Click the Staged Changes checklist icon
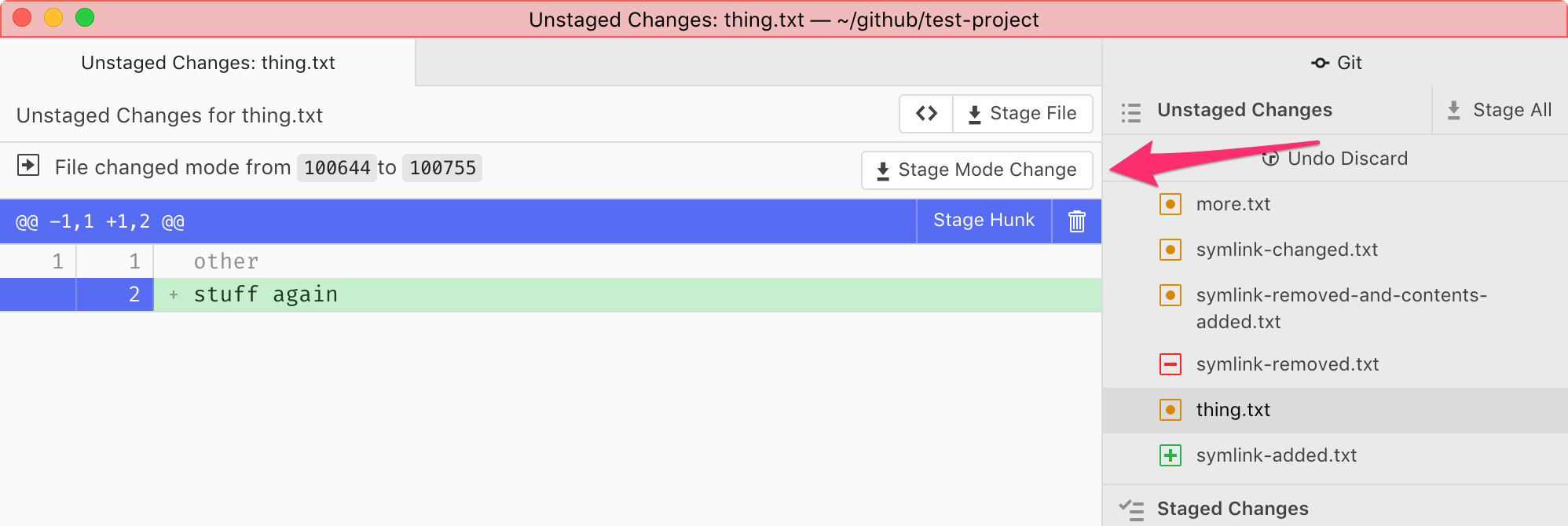This screenshot has height=526, width=1568. (1130, 510)
